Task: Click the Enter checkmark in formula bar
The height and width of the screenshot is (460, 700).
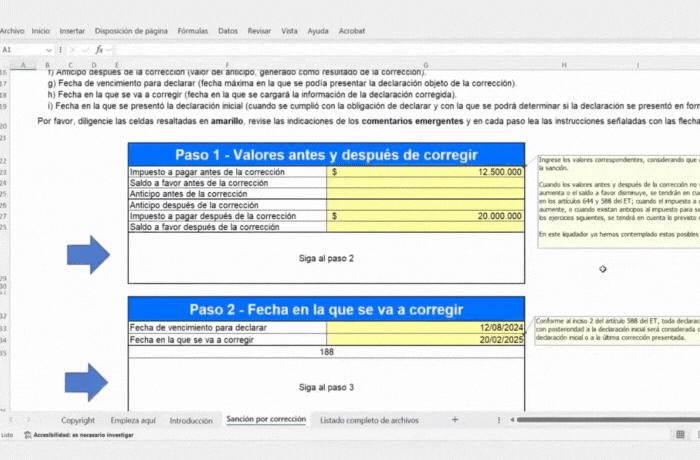Action: pyautogui.click(x=85, y=49)
